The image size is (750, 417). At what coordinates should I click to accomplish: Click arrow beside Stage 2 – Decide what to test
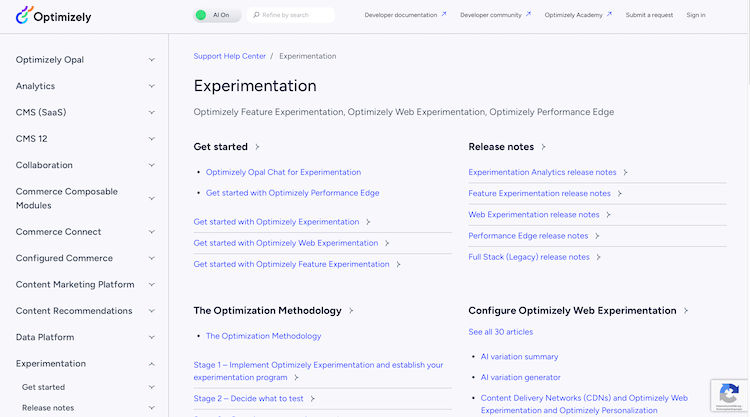(x=312, y=399)
